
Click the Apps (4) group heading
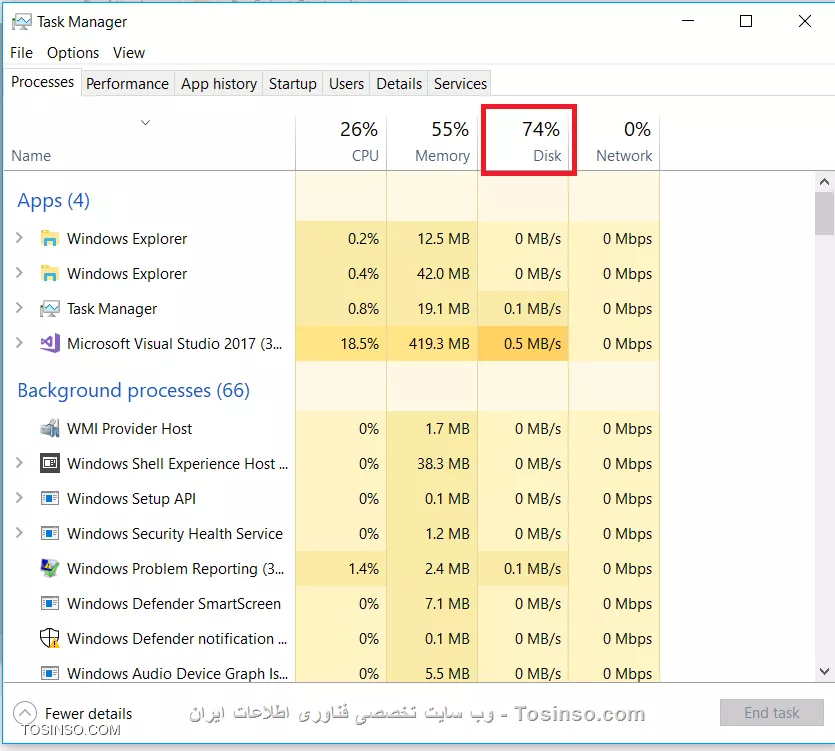click(53, 201)
